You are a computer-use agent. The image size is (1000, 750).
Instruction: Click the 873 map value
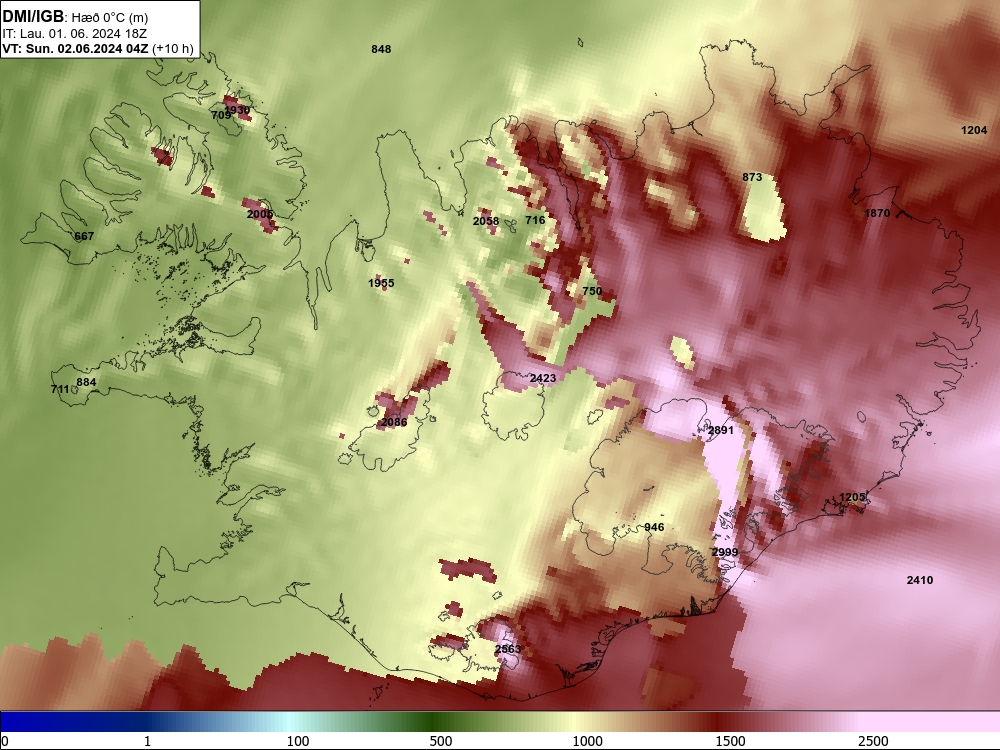coord(753,177)
